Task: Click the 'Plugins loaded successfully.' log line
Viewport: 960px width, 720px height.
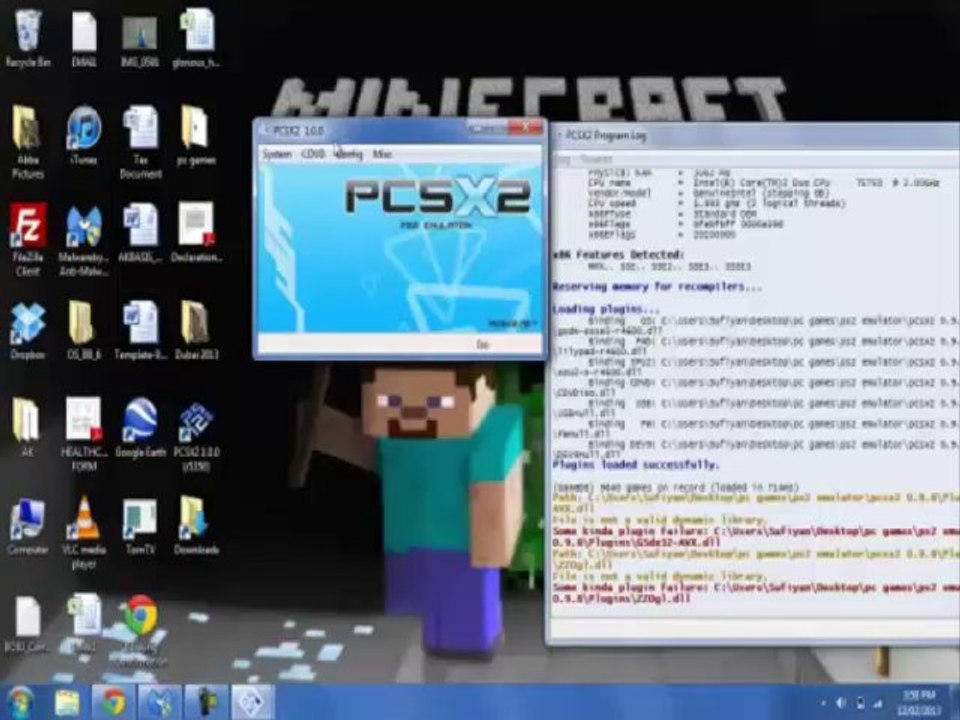Action: [x=635, y=465]
